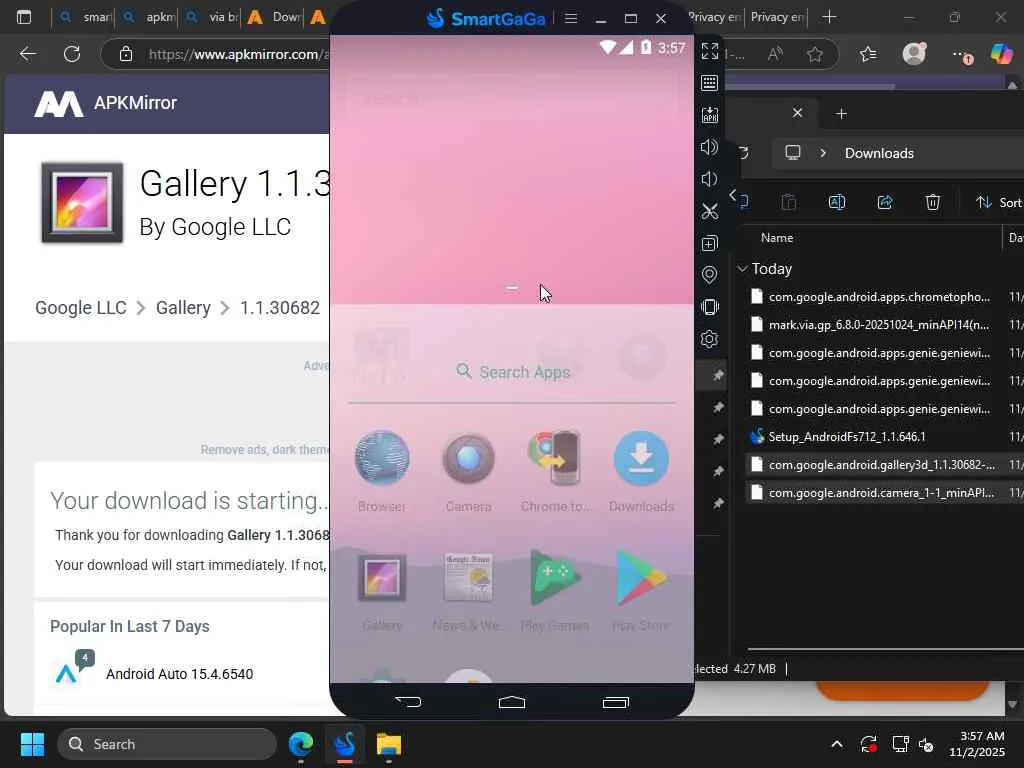Viewport: 1024px width, 768px height.
Task: Go back in Edge browser
Action: [x=27, y=54]
